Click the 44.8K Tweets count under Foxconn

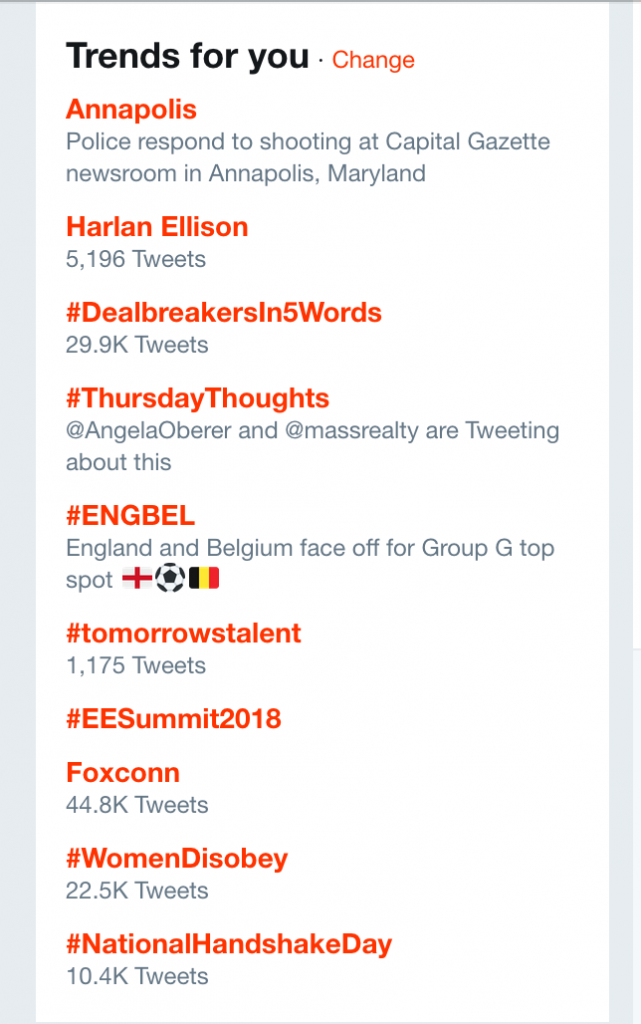click(137, 805)
